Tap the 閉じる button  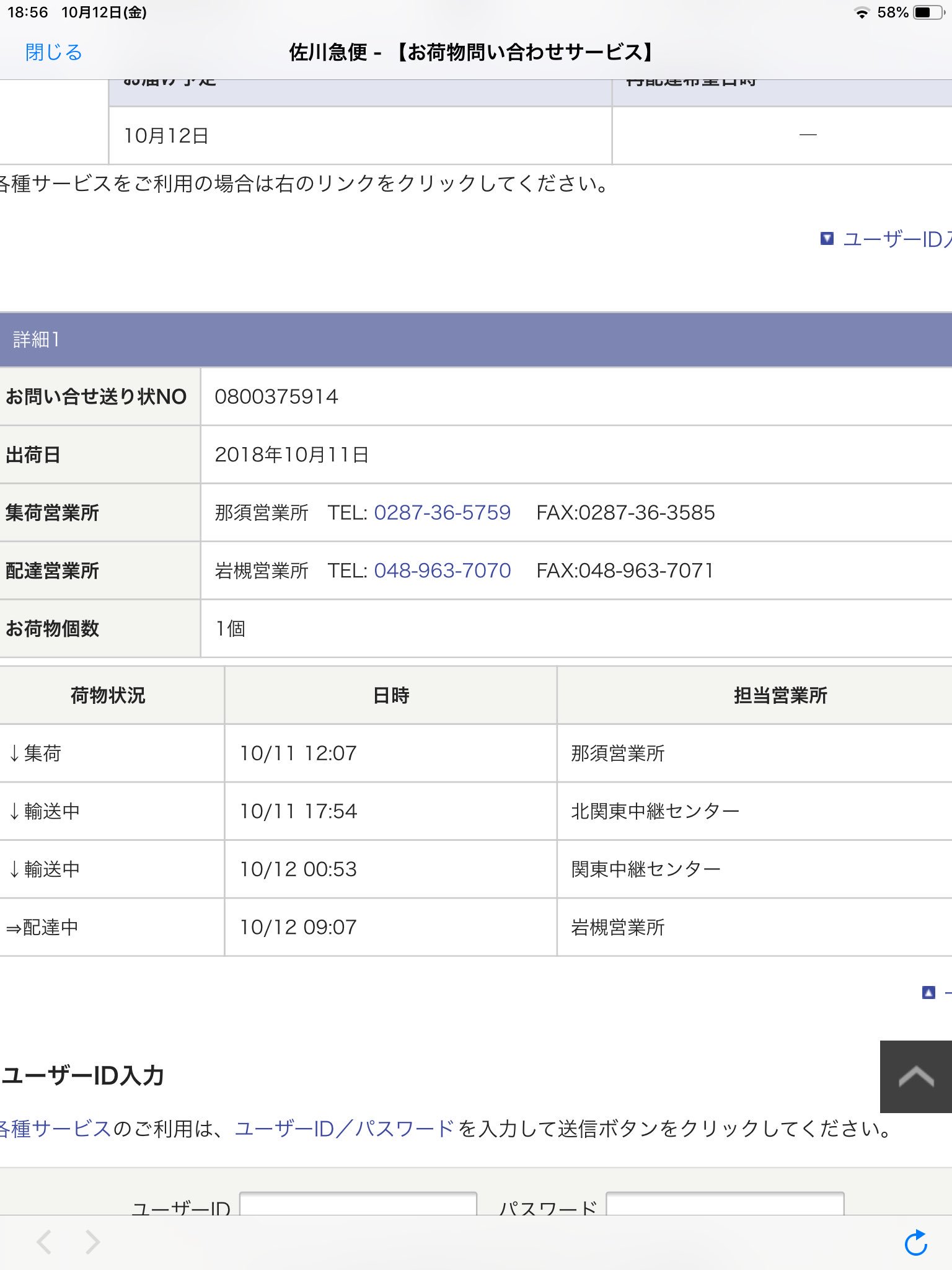(54, 52)
